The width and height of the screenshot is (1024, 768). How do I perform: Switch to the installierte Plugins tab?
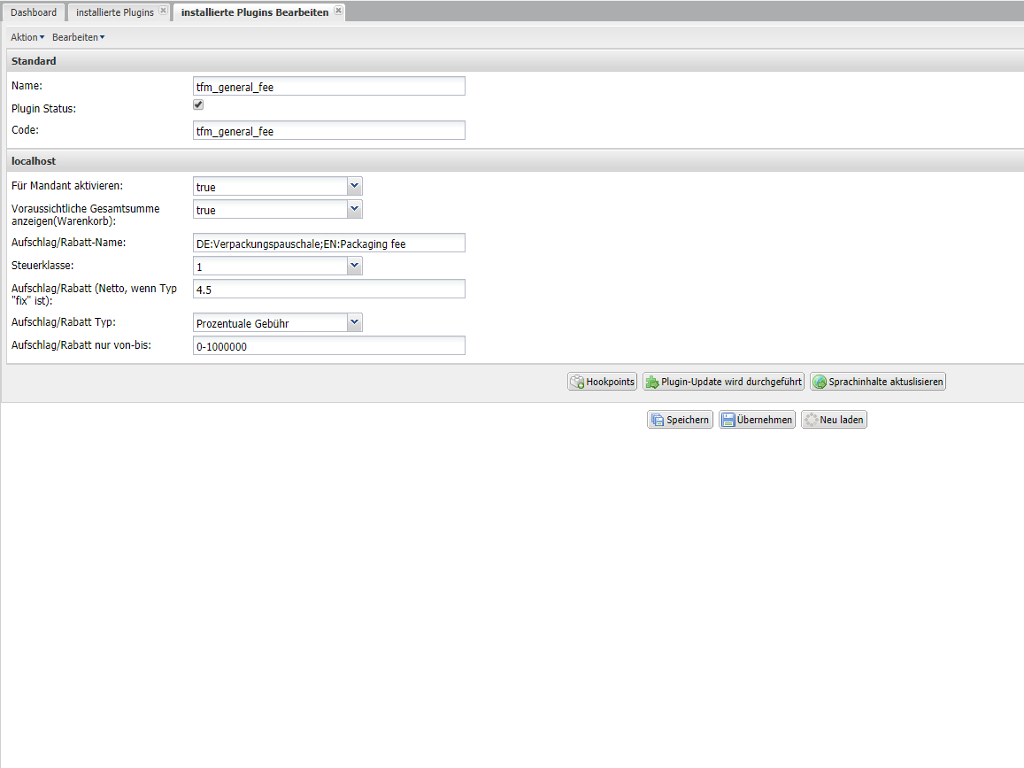[114, 12]
